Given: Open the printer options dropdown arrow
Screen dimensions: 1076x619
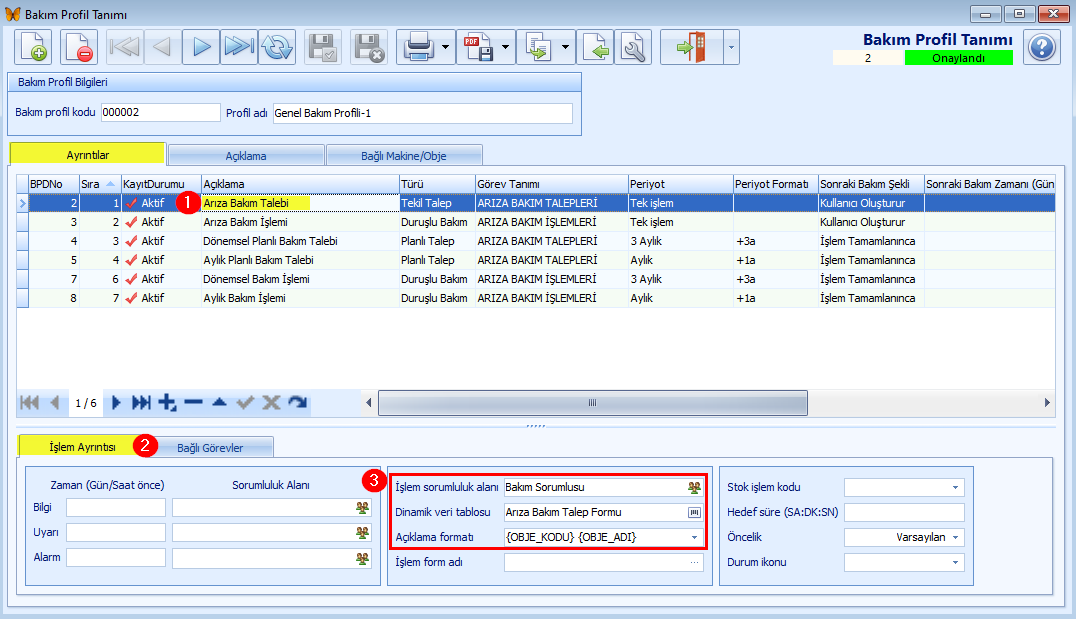Looking at the screenshot, I should click(446, 47).
